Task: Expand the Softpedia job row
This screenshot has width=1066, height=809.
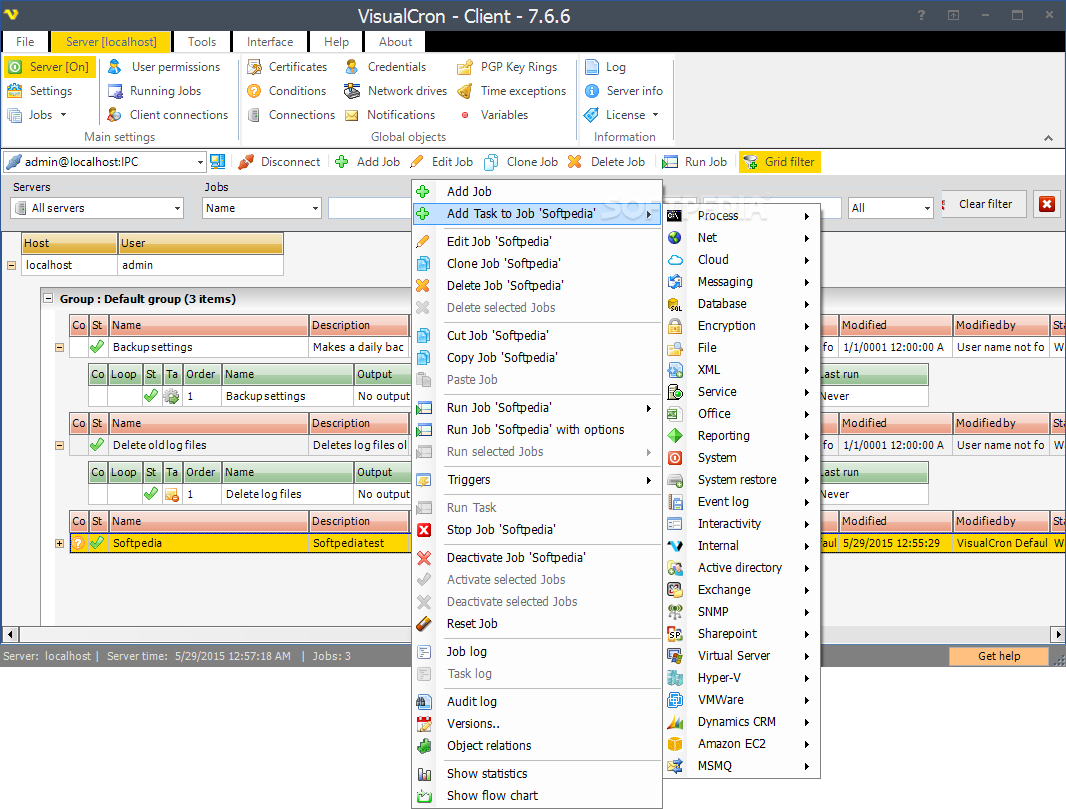Action: tap(59, 543)
